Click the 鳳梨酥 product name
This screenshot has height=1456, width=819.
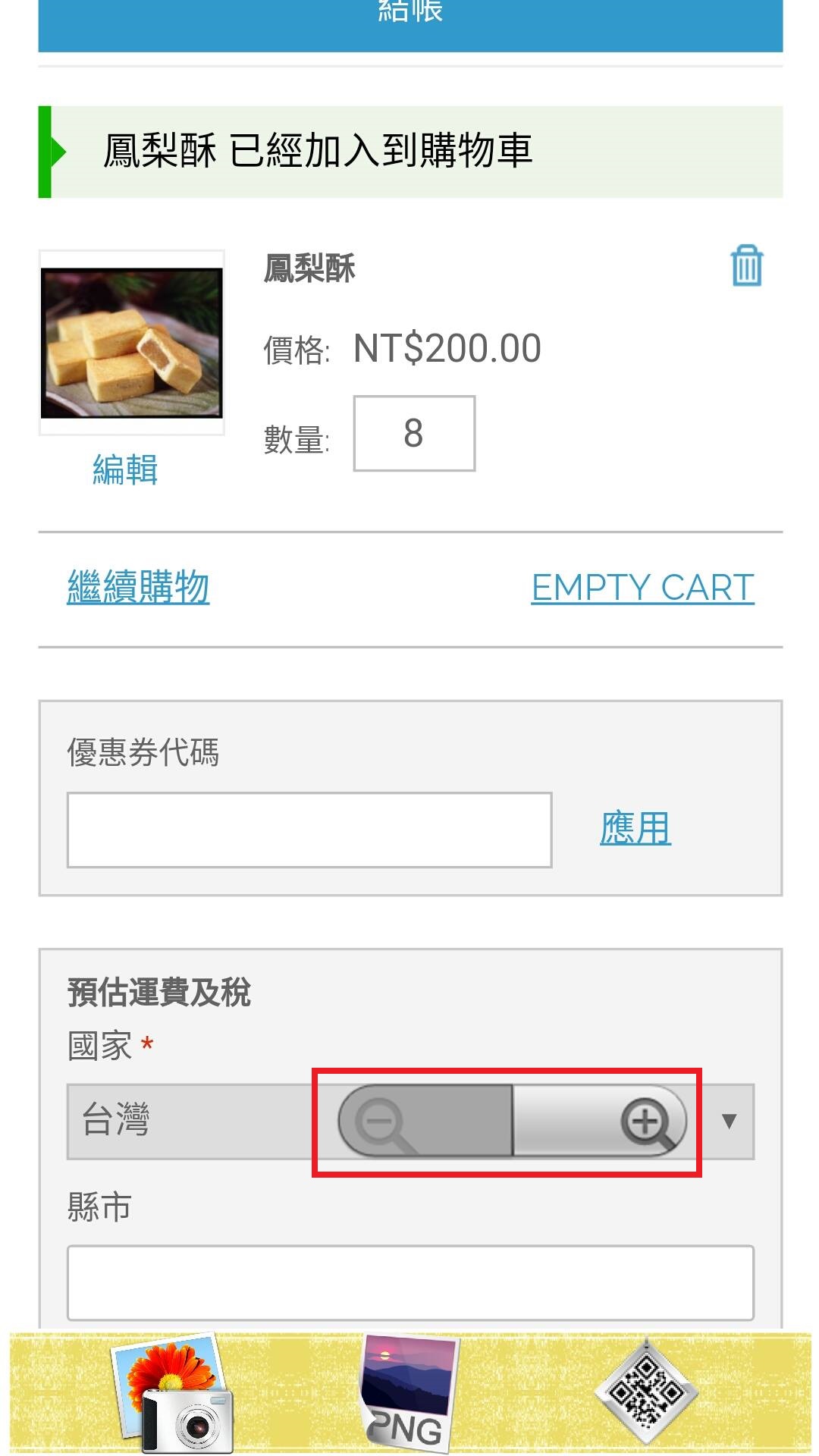309,268
